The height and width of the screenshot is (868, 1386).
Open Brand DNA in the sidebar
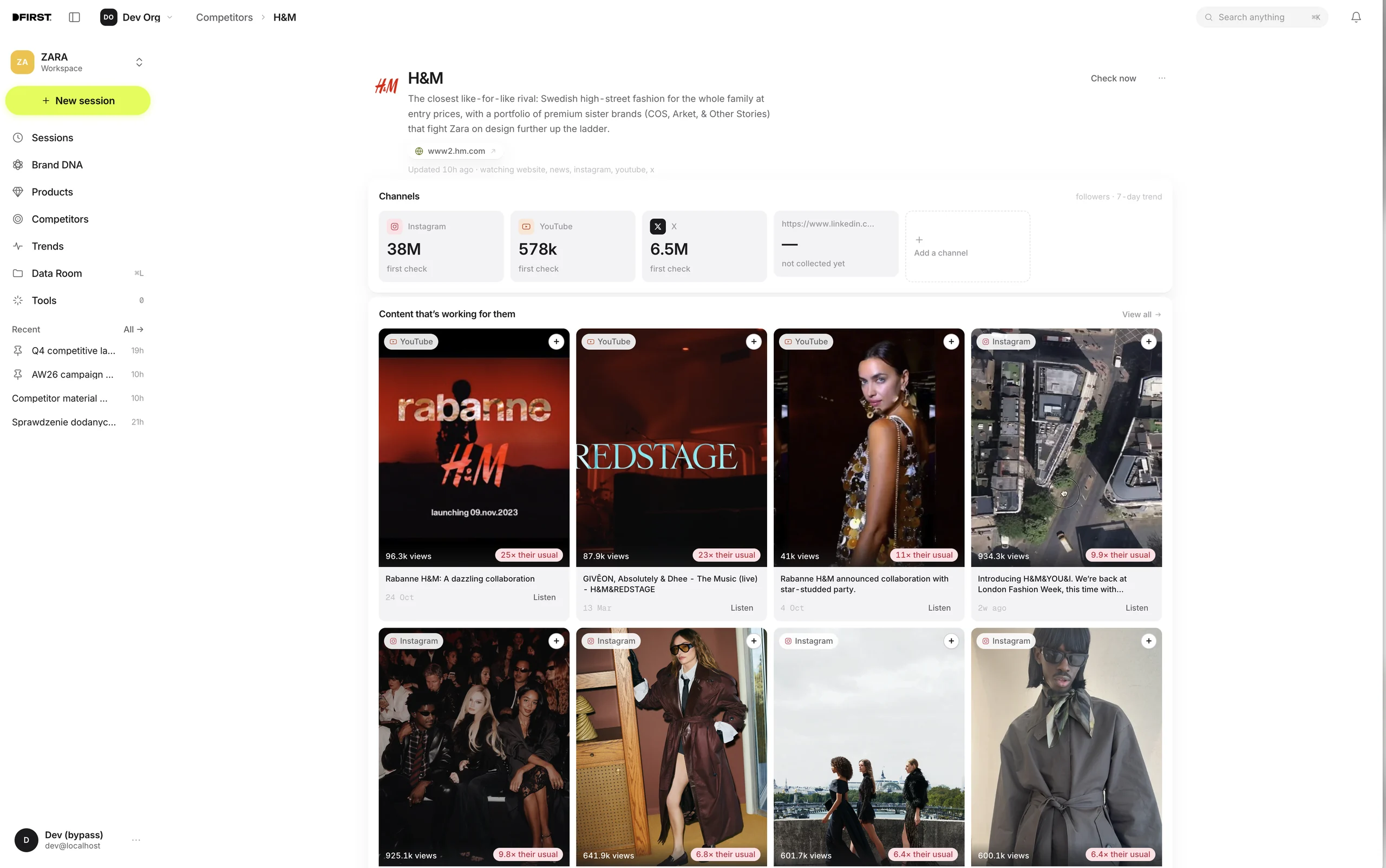(78, 165)
